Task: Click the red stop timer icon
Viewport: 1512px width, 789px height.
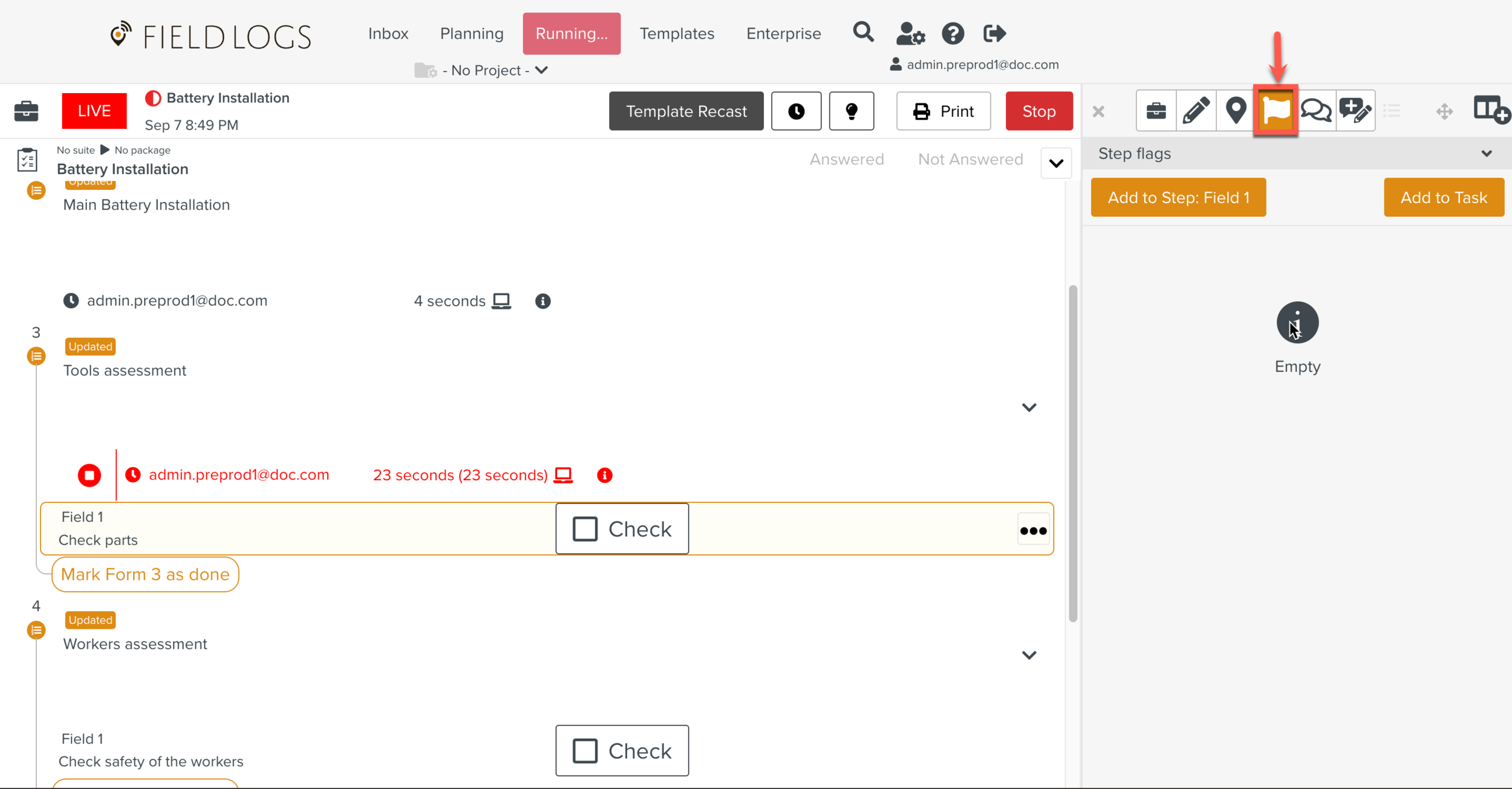Action: (90, 475)
